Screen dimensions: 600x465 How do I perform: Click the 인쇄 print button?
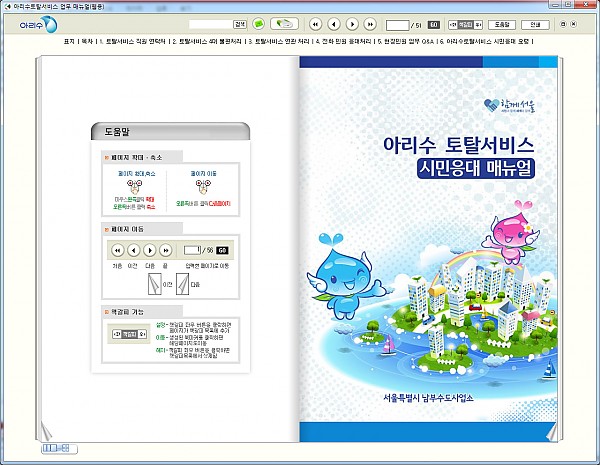tap(535, 25)
